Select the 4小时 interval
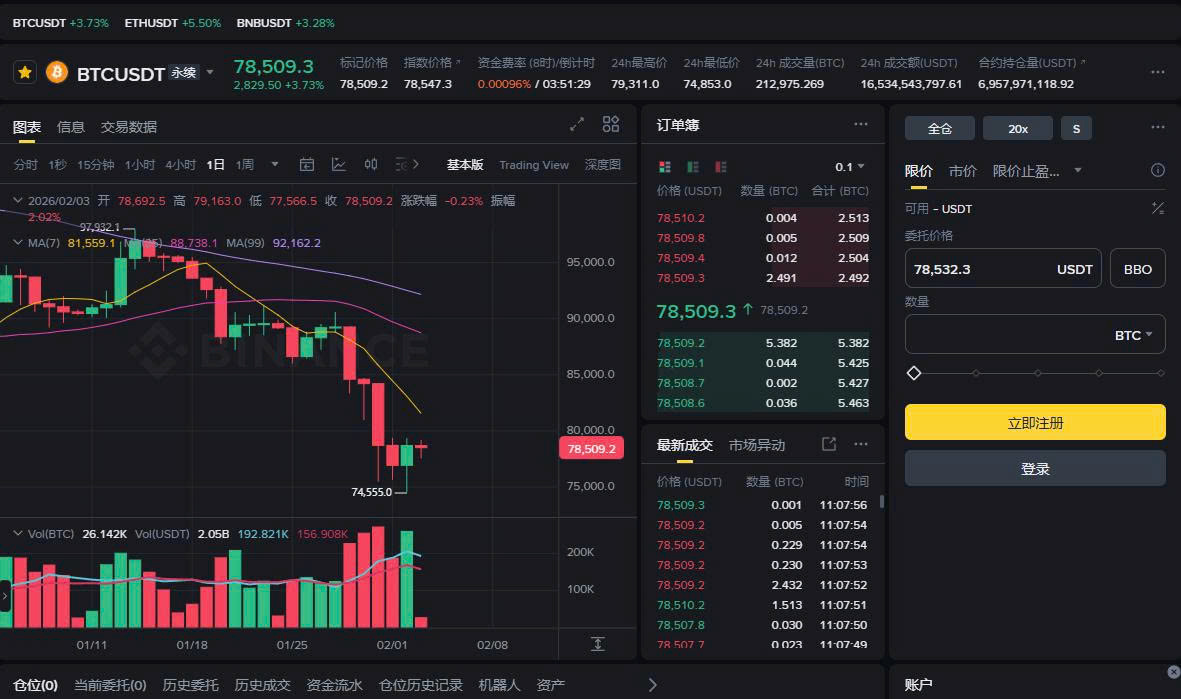The image size is (1181, 699). point(181,164)
